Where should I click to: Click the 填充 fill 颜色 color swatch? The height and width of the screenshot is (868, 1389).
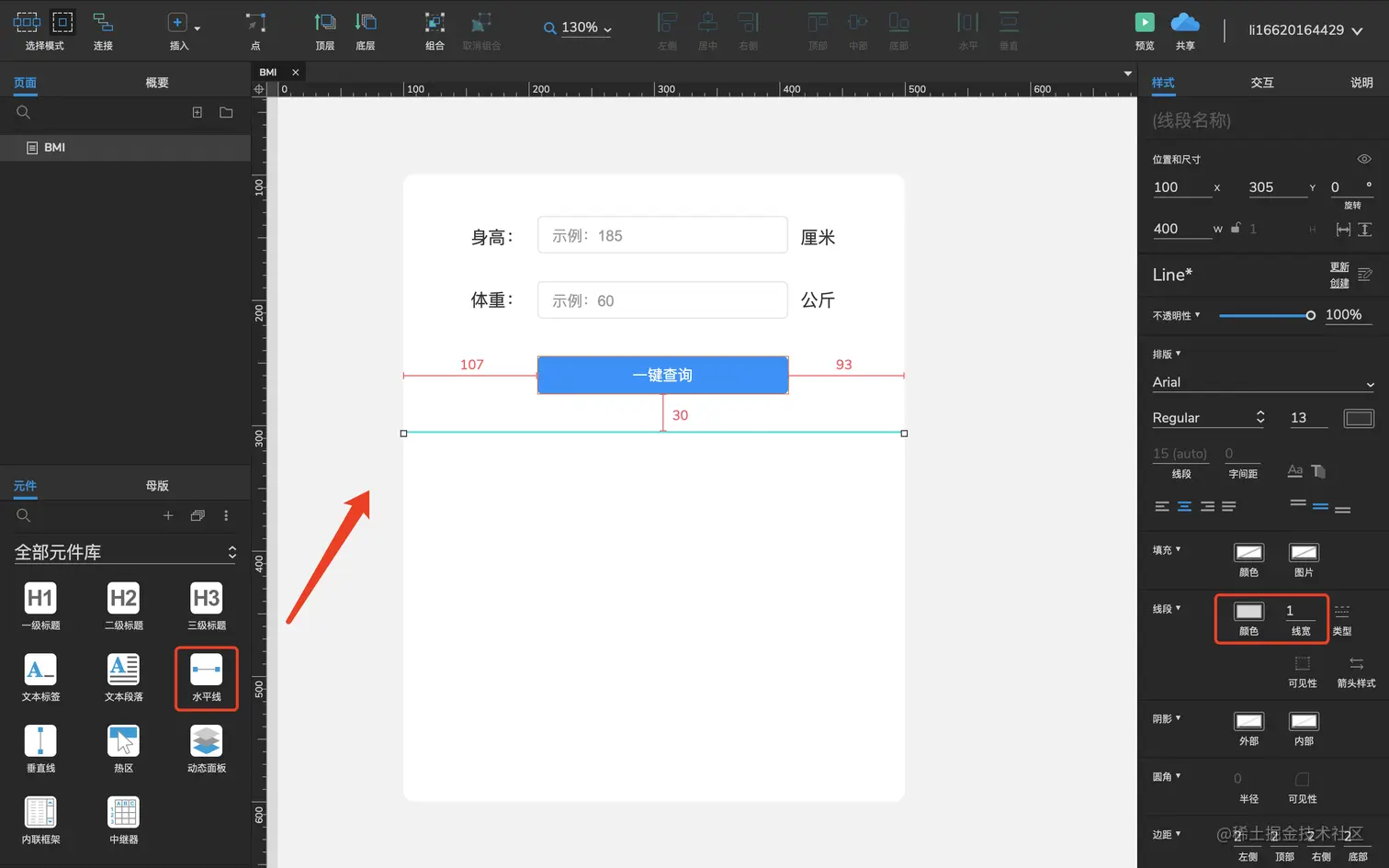1248,552
